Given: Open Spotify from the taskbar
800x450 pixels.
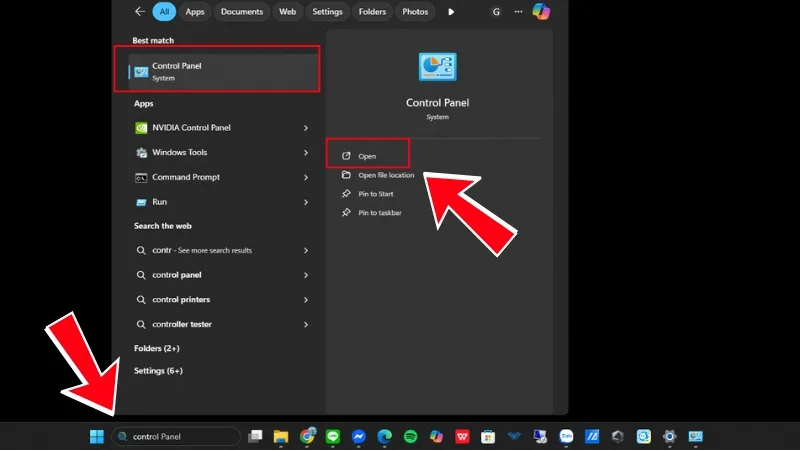Looking at the screenshot, I should [x=410, y=436].
